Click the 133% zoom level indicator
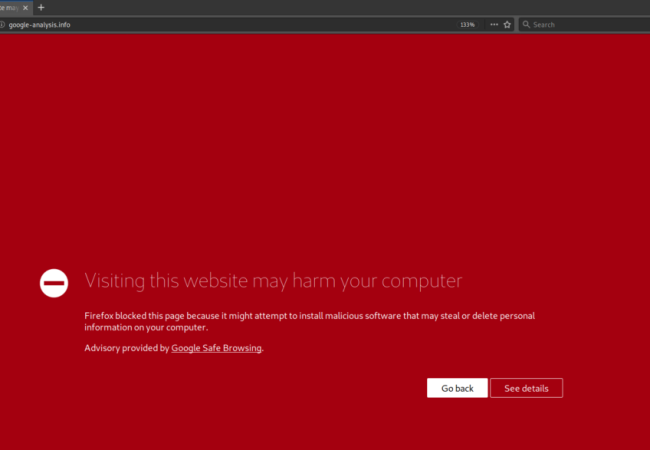 point(467,25)
